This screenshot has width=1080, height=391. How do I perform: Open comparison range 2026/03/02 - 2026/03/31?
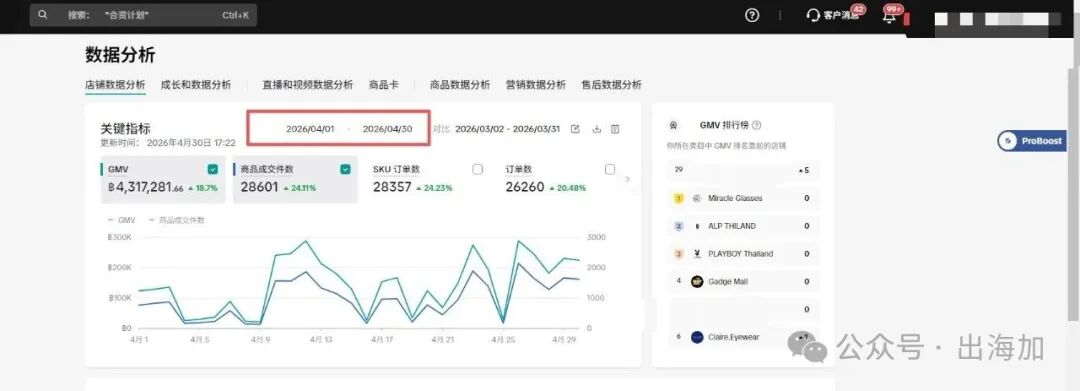click(508, 129)
